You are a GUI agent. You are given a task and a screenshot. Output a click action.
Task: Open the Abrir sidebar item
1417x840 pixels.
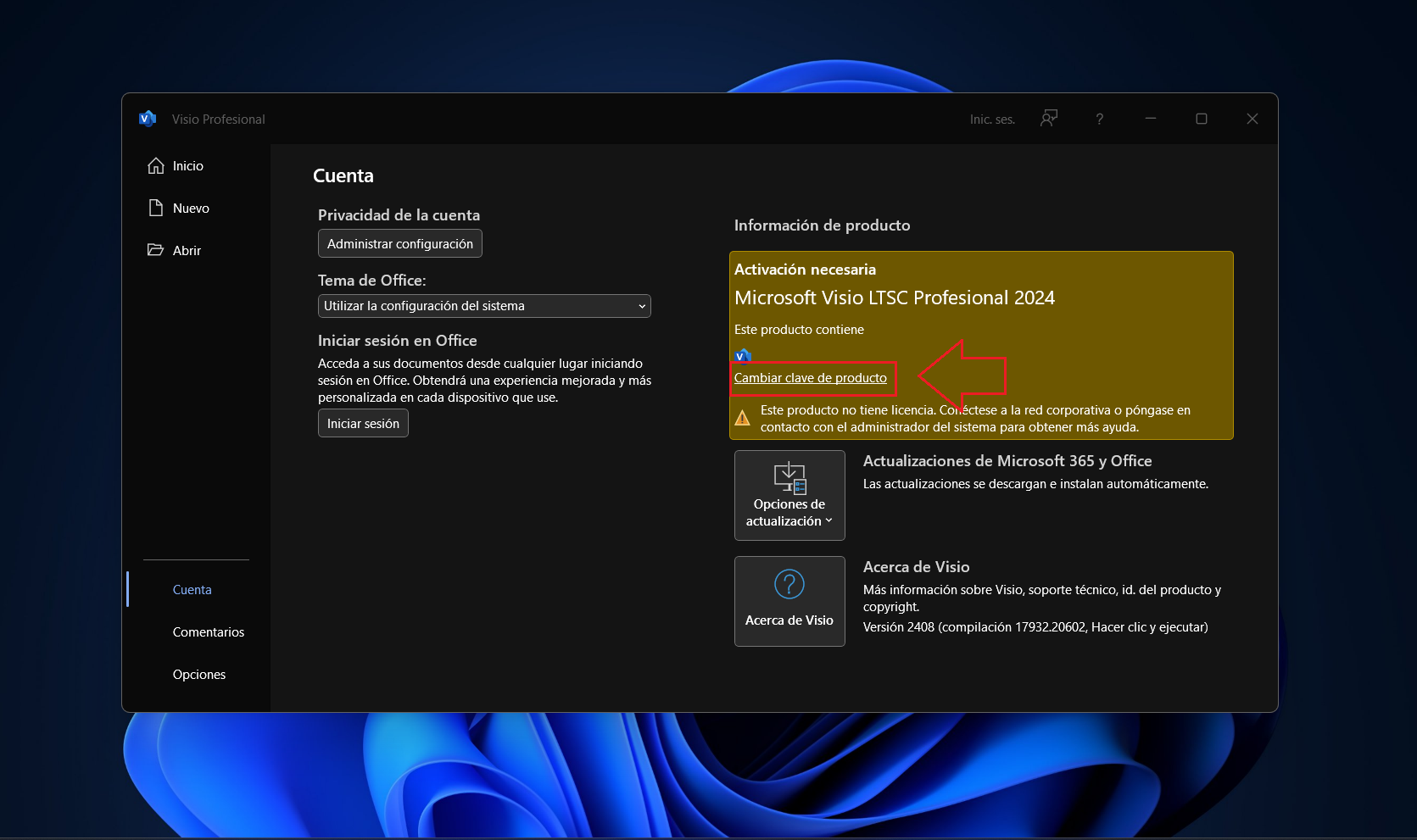click(x=174, y=251)
